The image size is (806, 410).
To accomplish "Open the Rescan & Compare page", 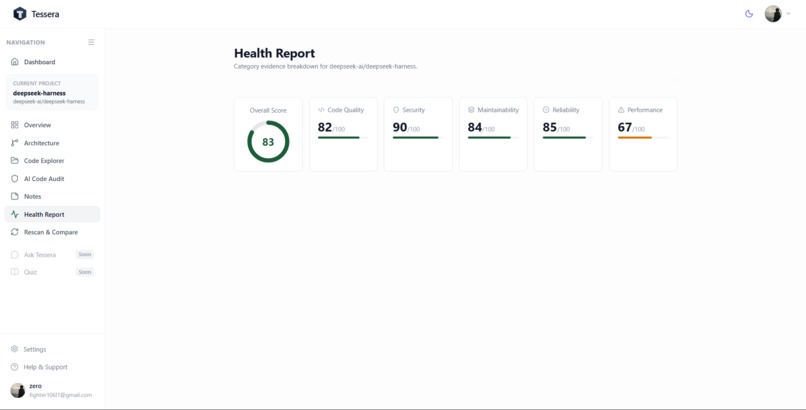I will pyautogui.click(x=52, y=232).
